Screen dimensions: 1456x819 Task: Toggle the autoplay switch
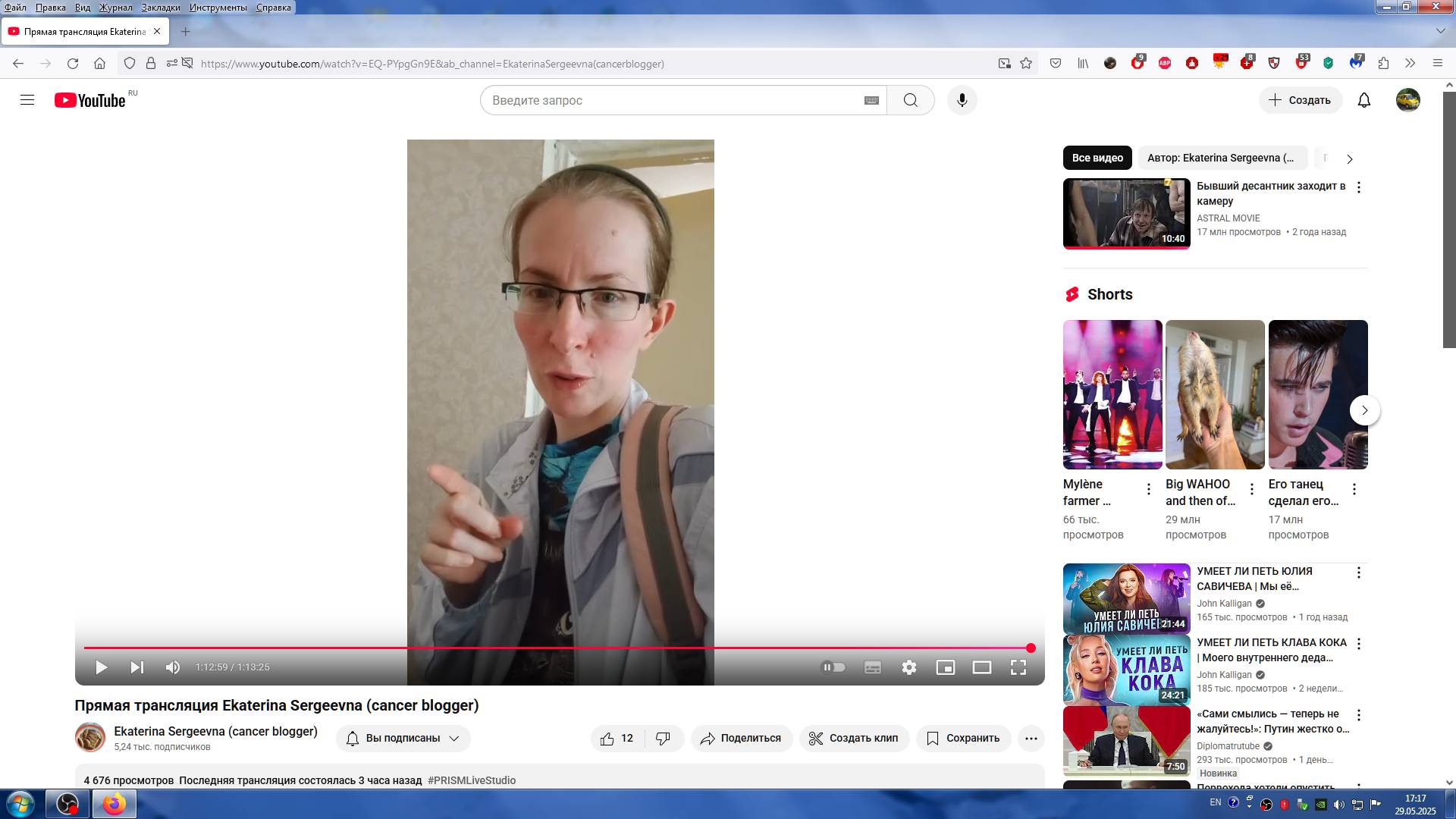click(x=833, y=667)
